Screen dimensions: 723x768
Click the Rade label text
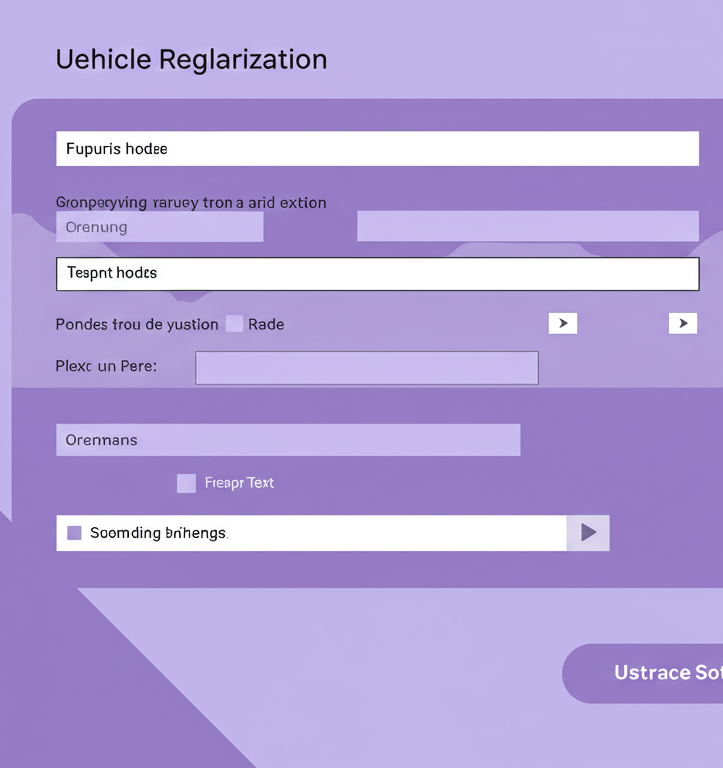(x=266, y=324)
